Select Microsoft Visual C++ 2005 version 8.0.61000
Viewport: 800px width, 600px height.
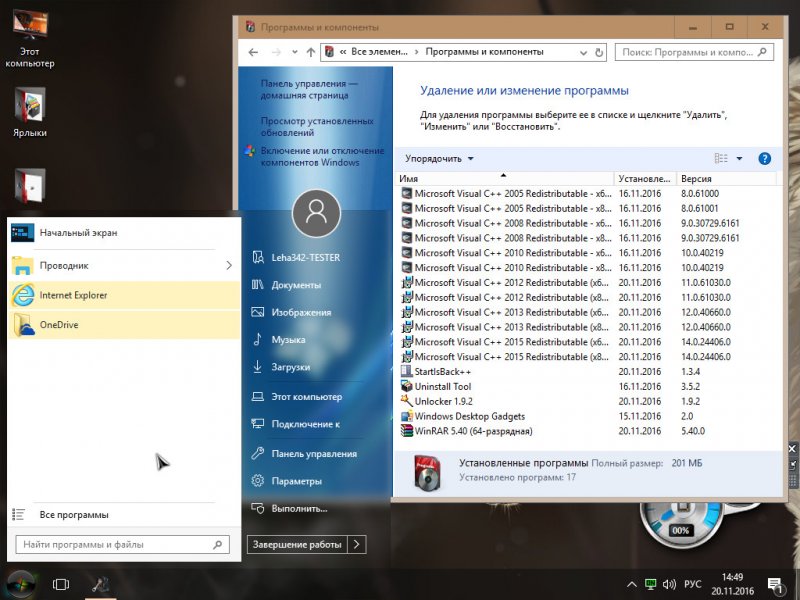(587, 194)
